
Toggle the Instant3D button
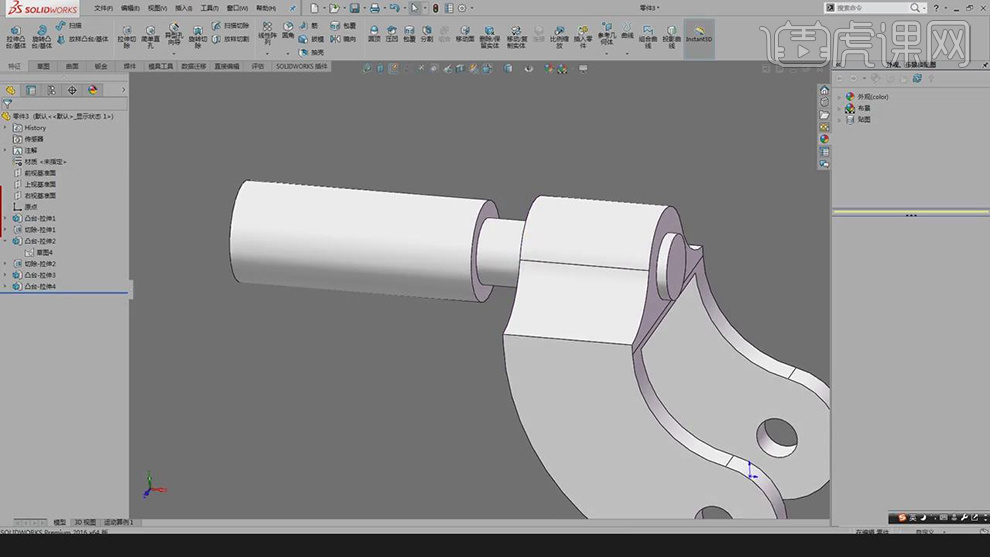[x=699, y=34]
